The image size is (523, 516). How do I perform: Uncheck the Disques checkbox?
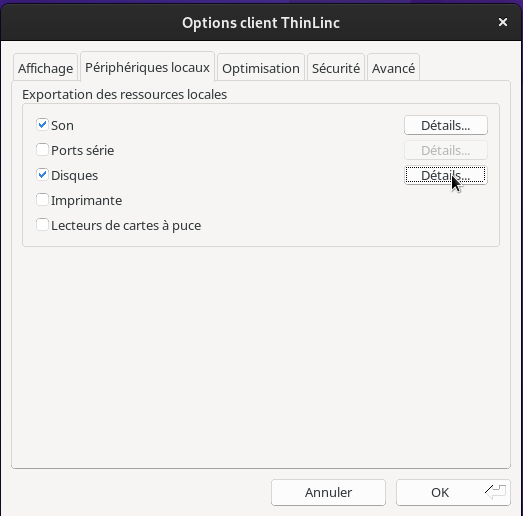42,175
